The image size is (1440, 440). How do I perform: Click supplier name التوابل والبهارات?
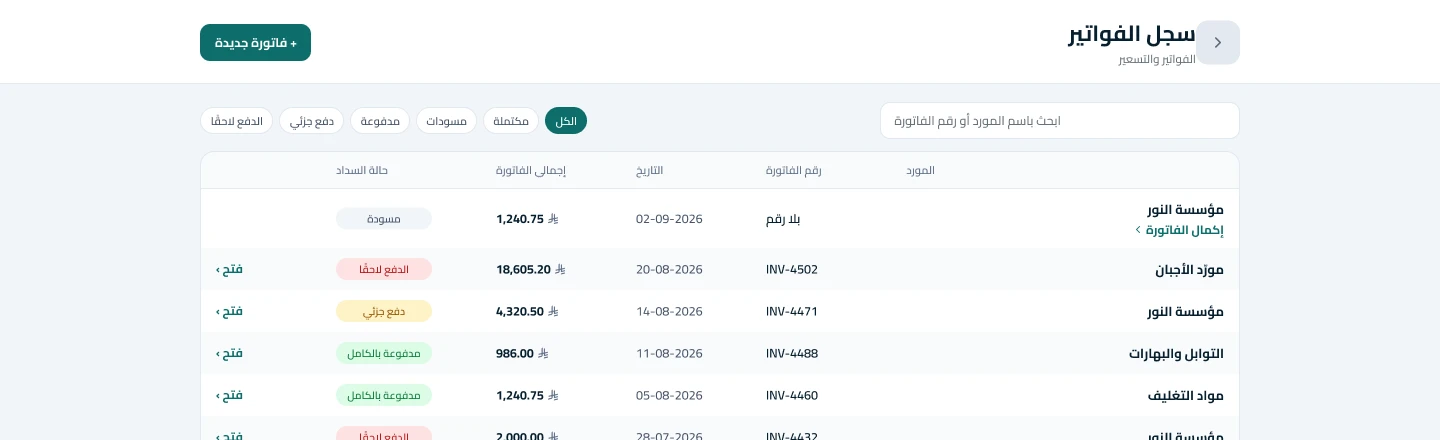click(1176, 354)
